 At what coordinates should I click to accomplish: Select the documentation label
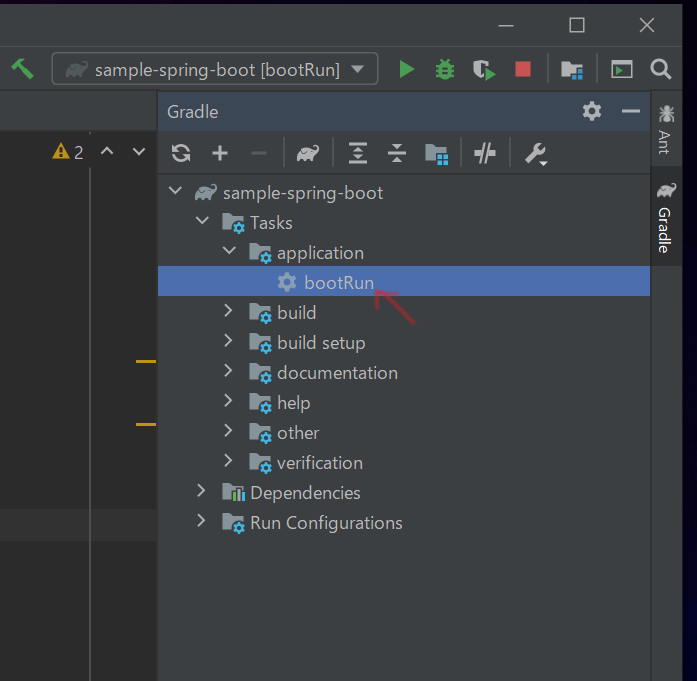click(x=337, y=373)
